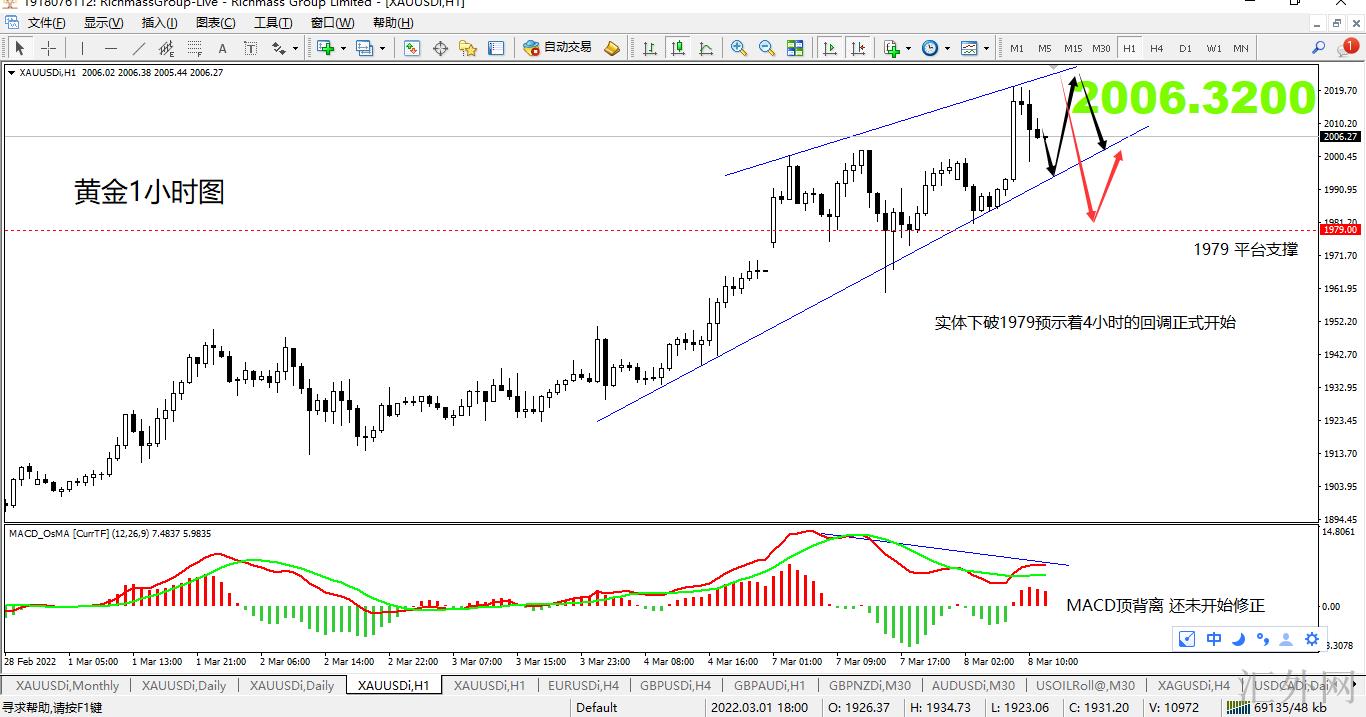Switch chart to candlestick mode
This screenshot has width=1366, height=717.
(678, 48)
